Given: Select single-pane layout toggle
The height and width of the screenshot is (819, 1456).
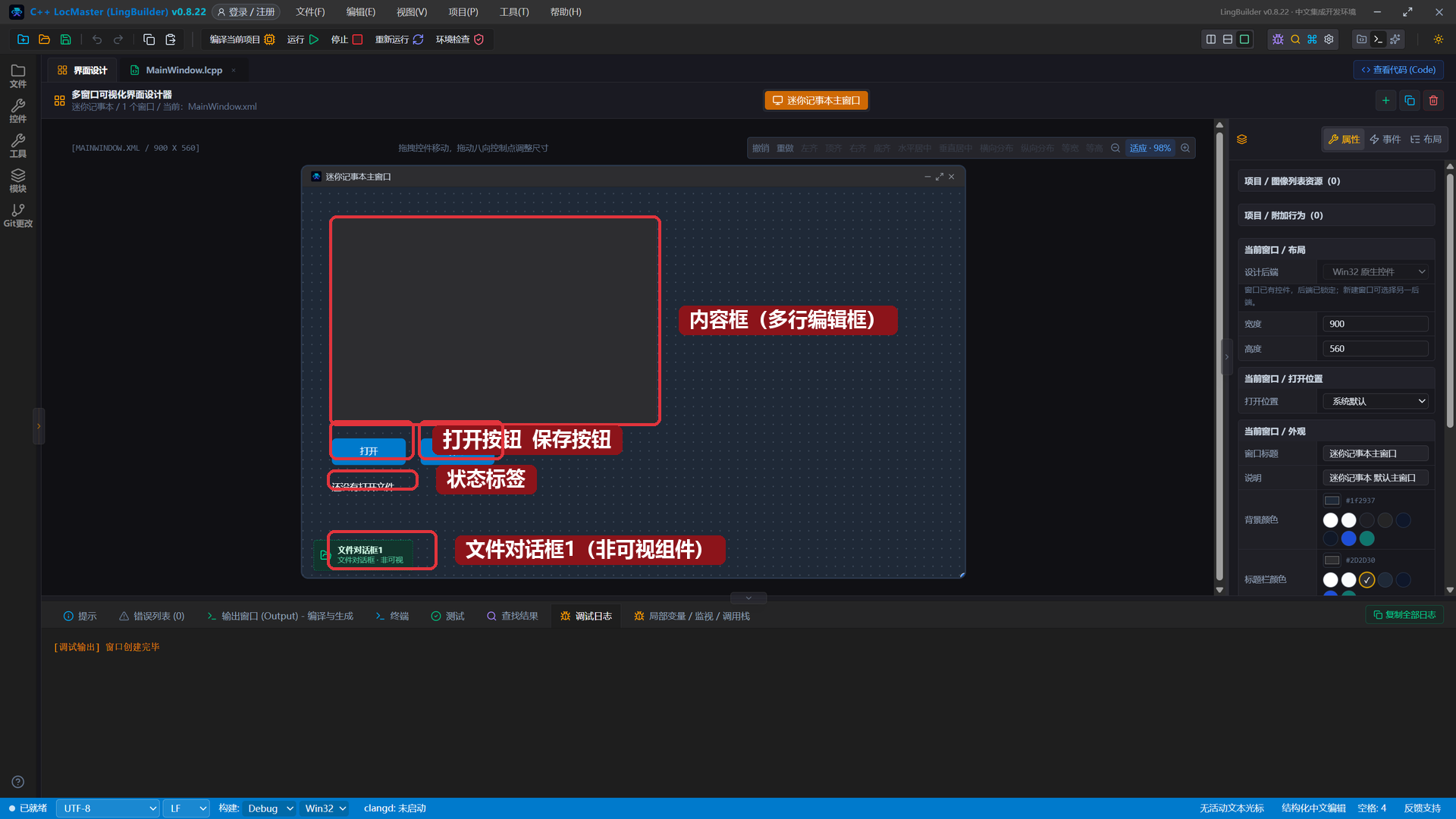Looking at the screenshot, I should click(1244, 39).
